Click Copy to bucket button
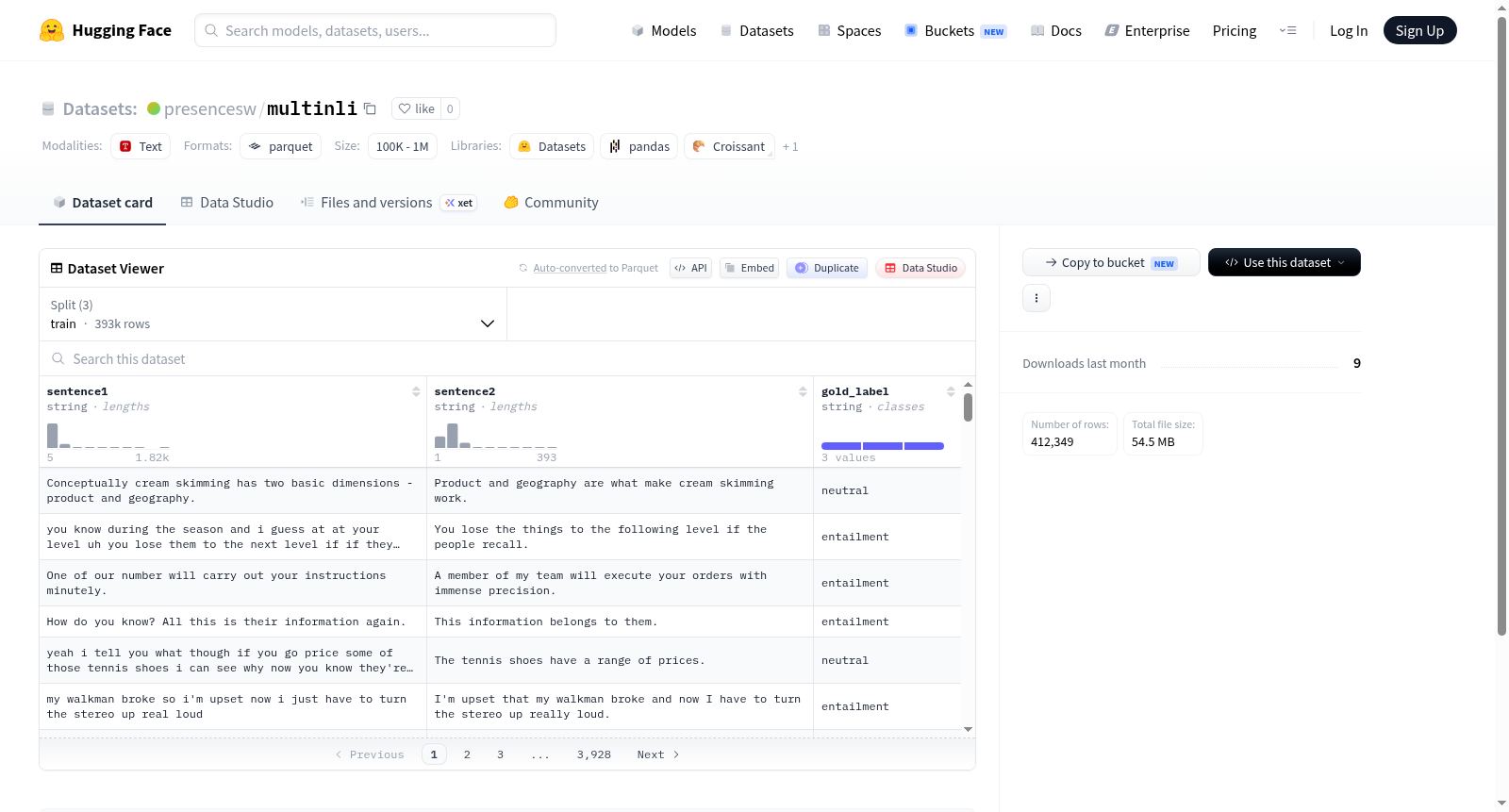Viewport: 1509px width, 812px height. tap(1111, 262)
